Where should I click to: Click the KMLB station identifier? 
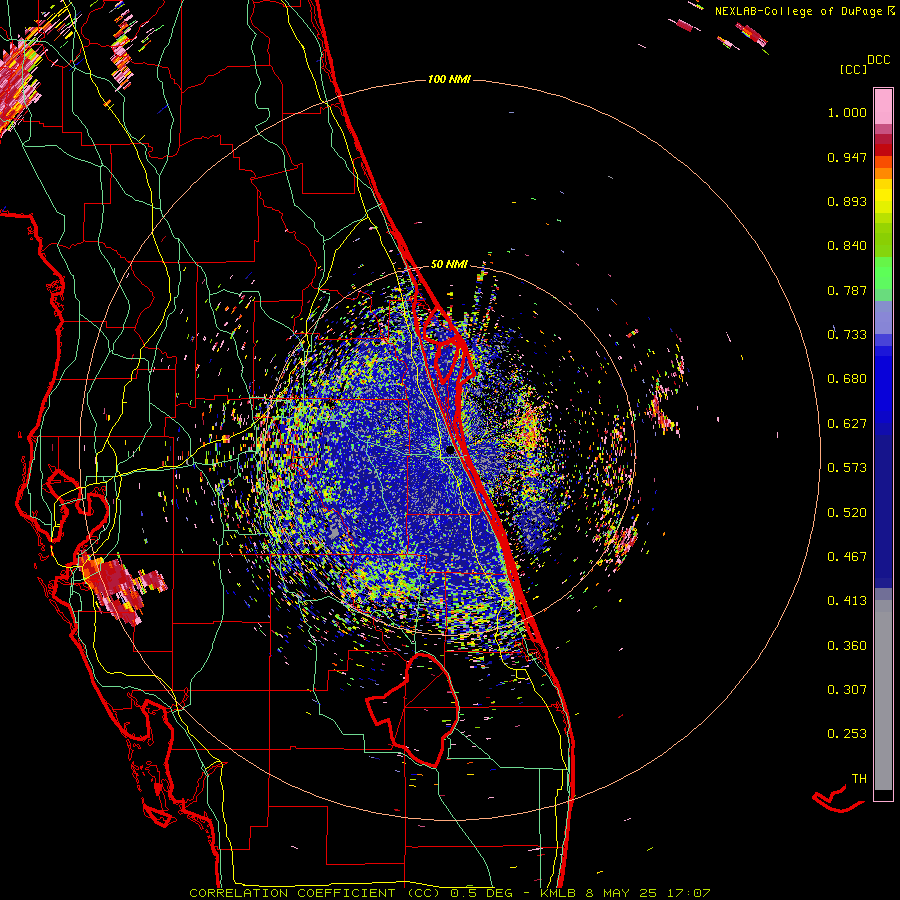(x=559, y=893)
